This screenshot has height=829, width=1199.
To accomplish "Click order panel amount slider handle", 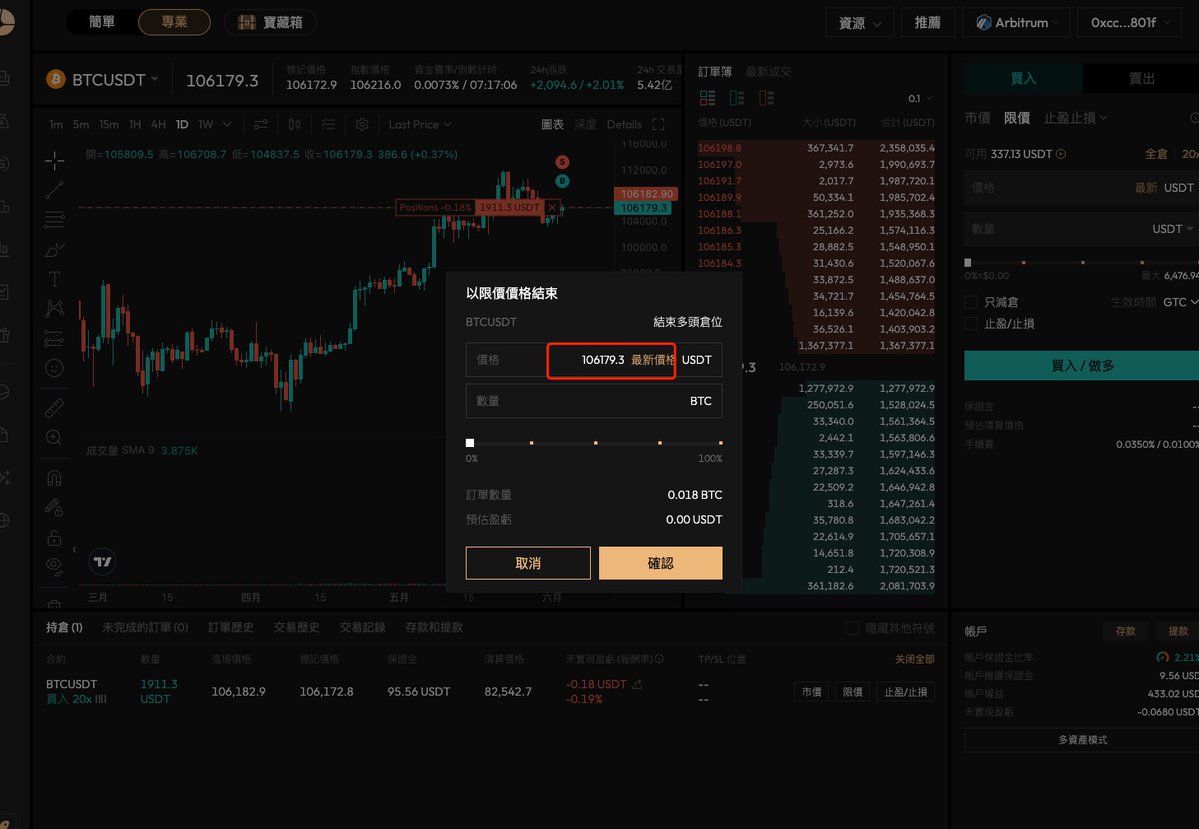I will tap(968, 262).
